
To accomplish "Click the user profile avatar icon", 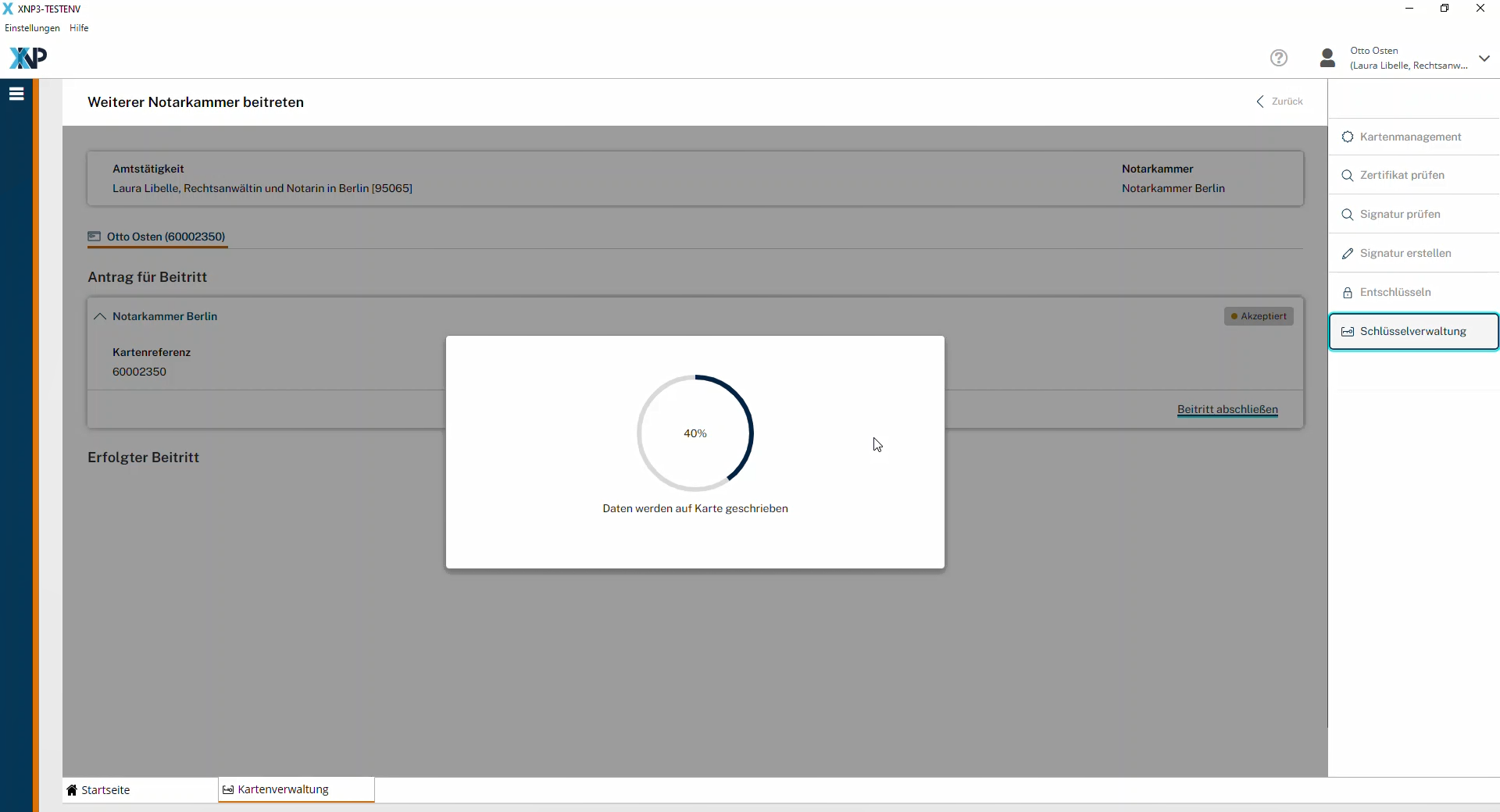I will (1327, 58).
